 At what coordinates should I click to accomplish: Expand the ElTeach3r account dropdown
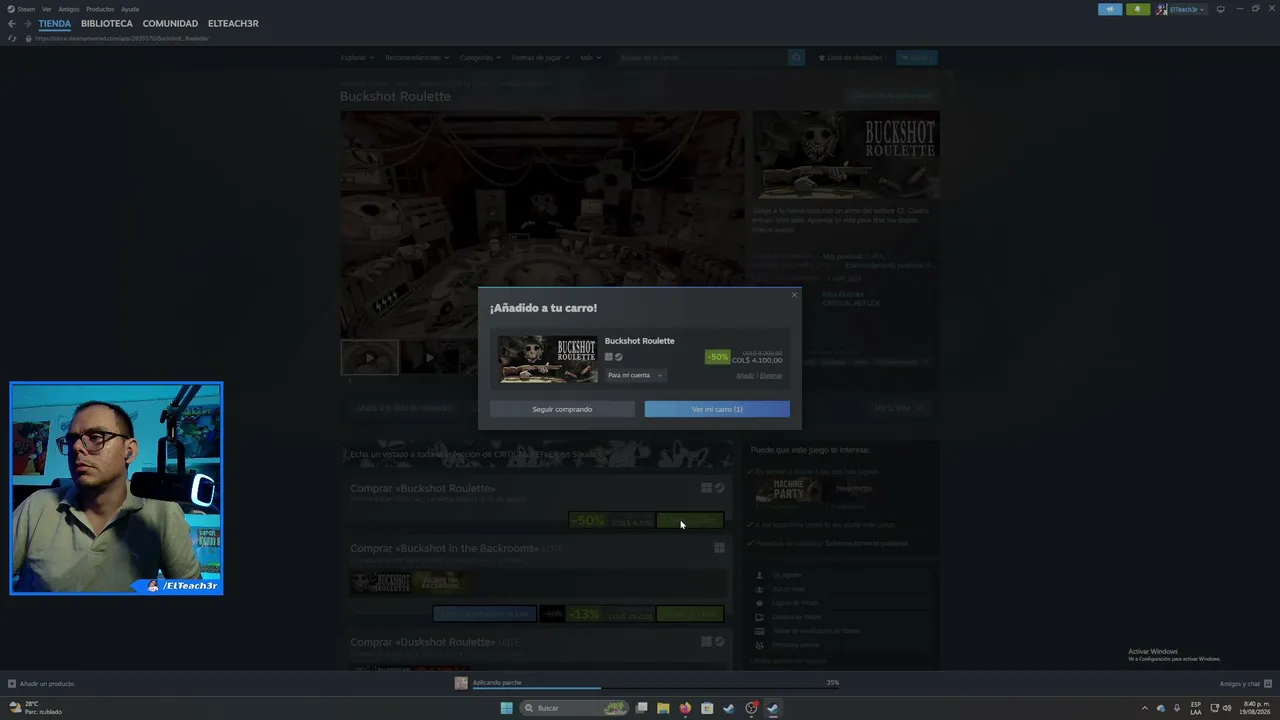[1181, 9]
